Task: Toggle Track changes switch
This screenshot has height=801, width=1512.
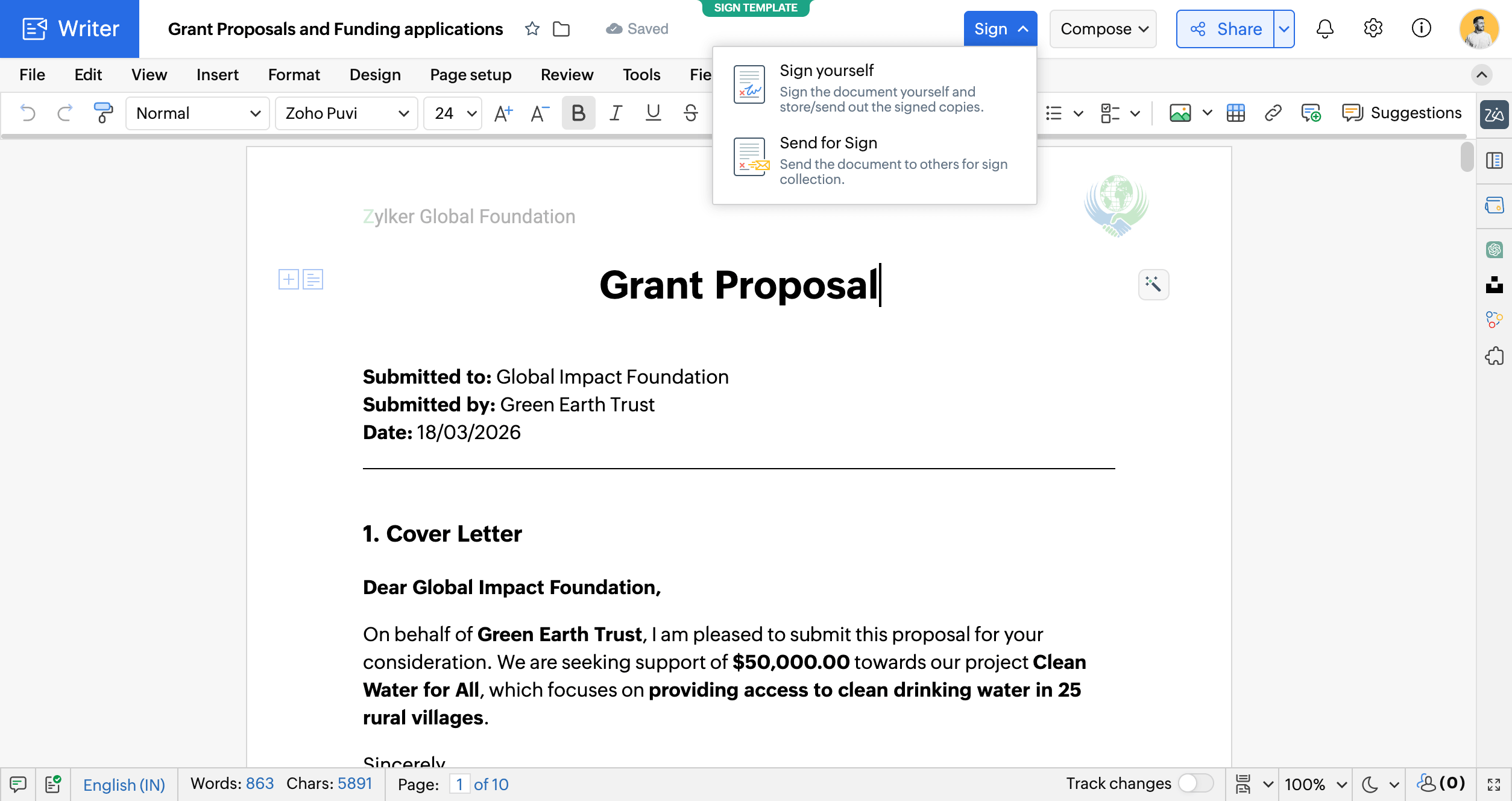Action: coord(1195,784)
